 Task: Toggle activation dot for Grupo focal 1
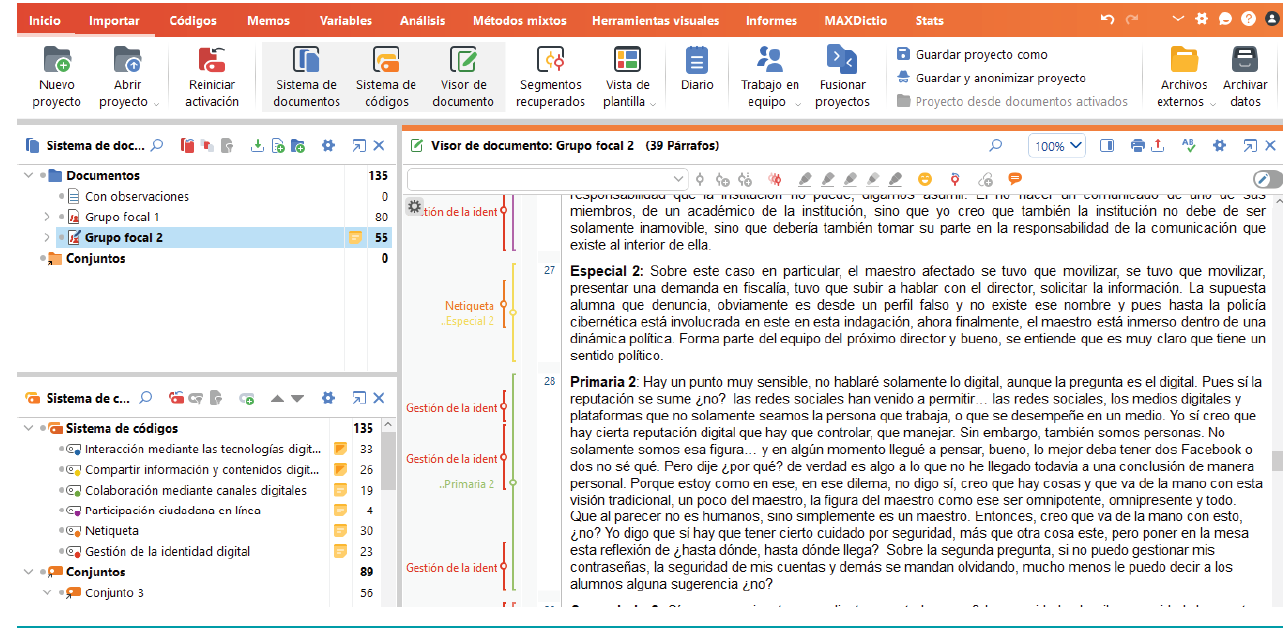pos(60,217)
